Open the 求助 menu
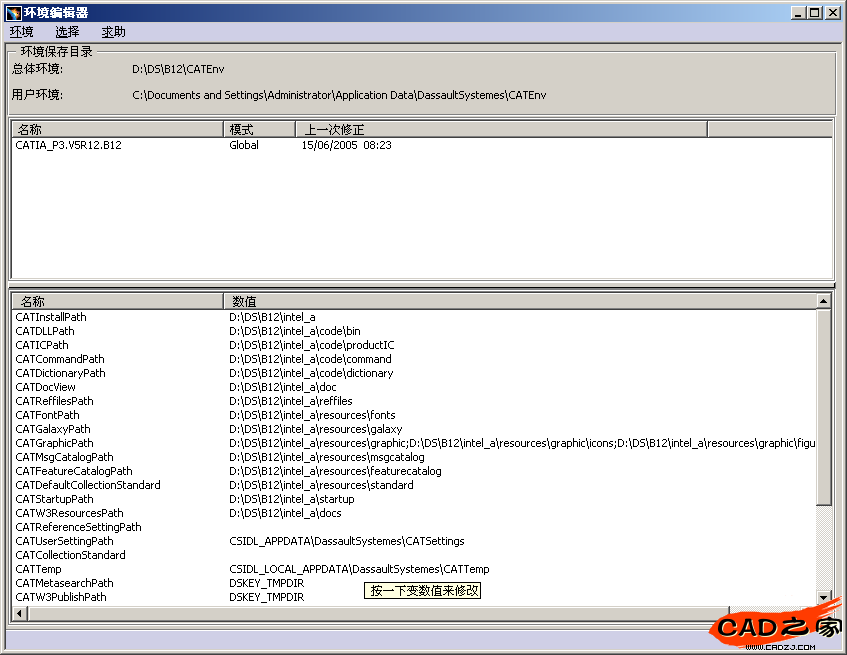The image size is (847, 655). 113,32
